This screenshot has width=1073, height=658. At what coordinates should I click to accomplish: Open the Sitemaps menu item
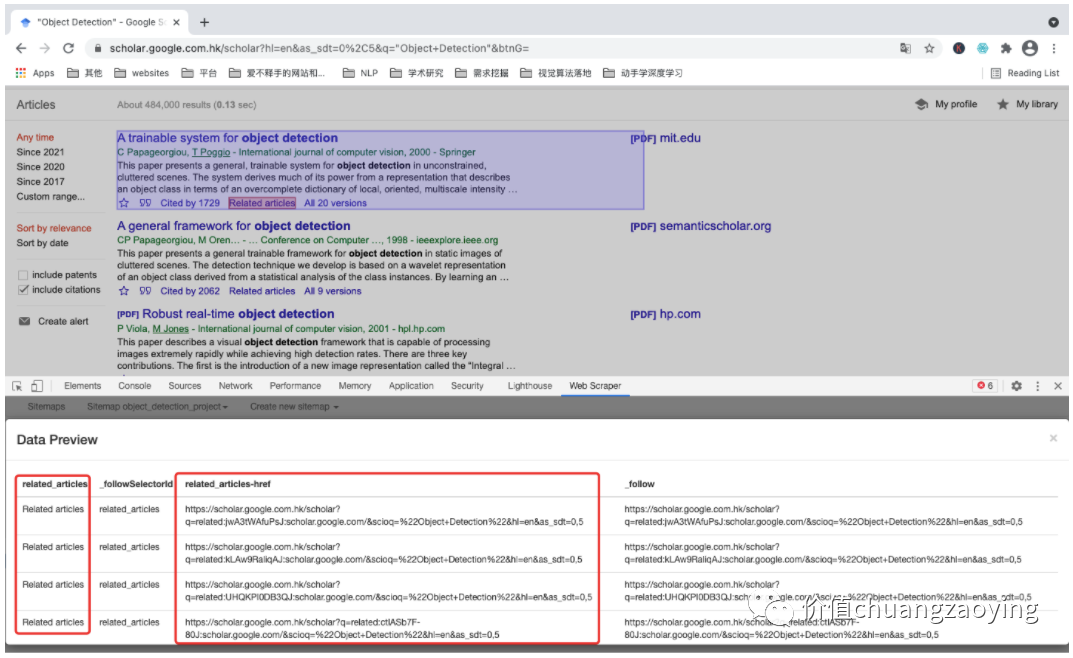(47, 407)
